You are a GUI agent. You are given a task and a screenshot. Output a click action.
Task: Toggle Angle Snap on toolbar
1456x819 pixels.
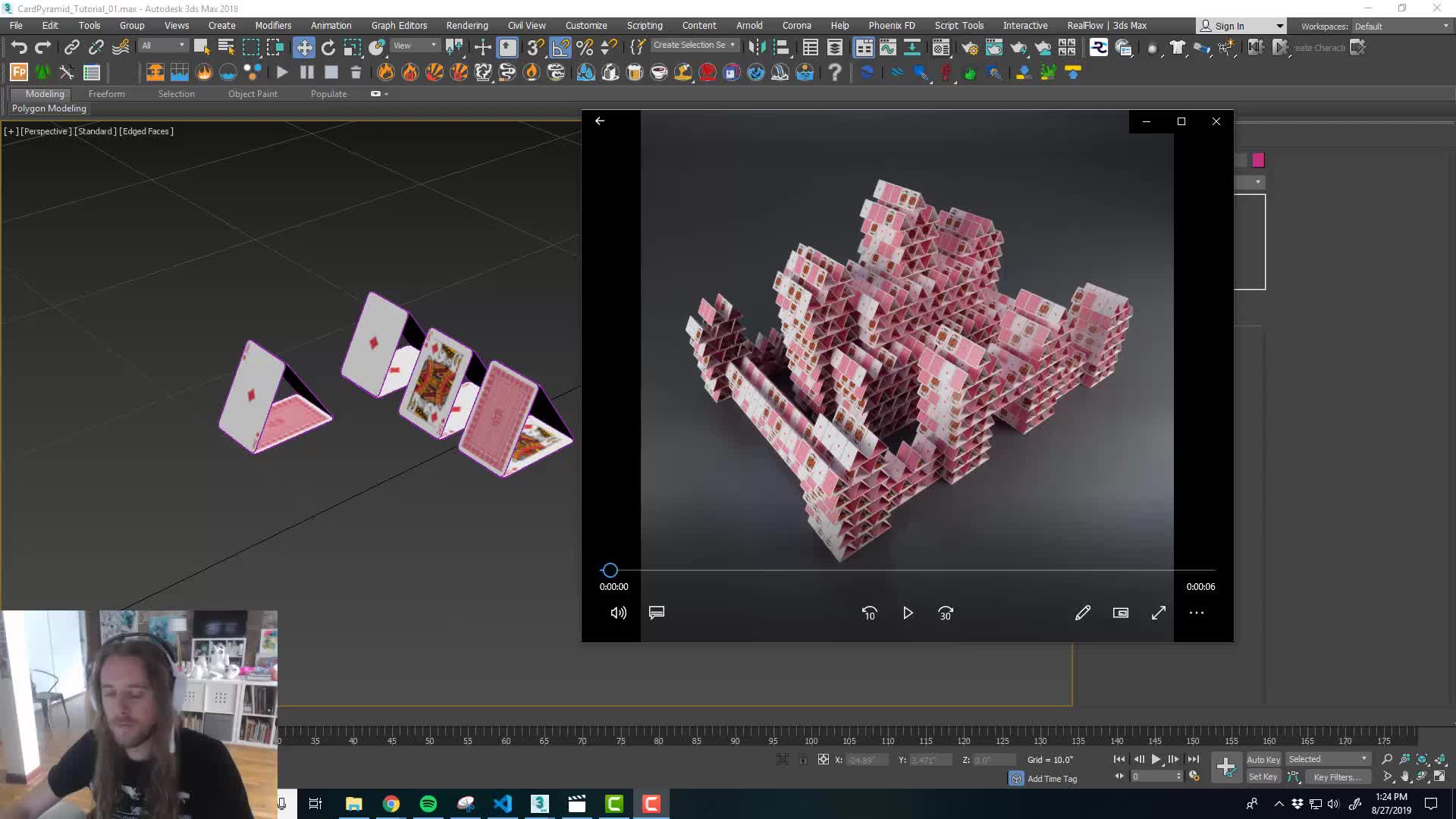(560, 48)
